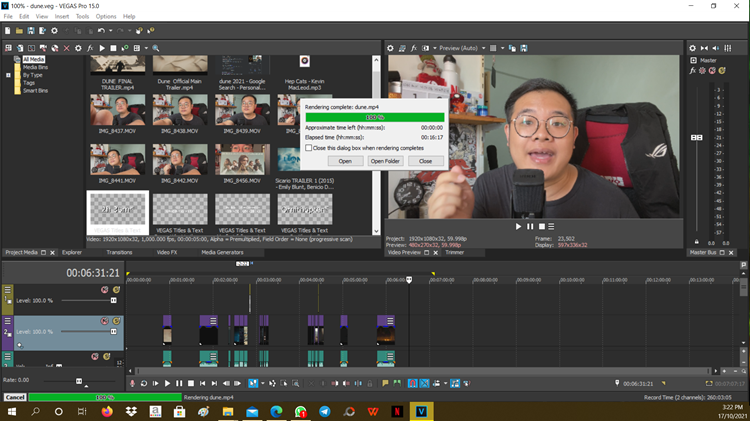
Task: Click Open in rendering complete dialog
Action: pyautogui.click(x=345, y=161)
